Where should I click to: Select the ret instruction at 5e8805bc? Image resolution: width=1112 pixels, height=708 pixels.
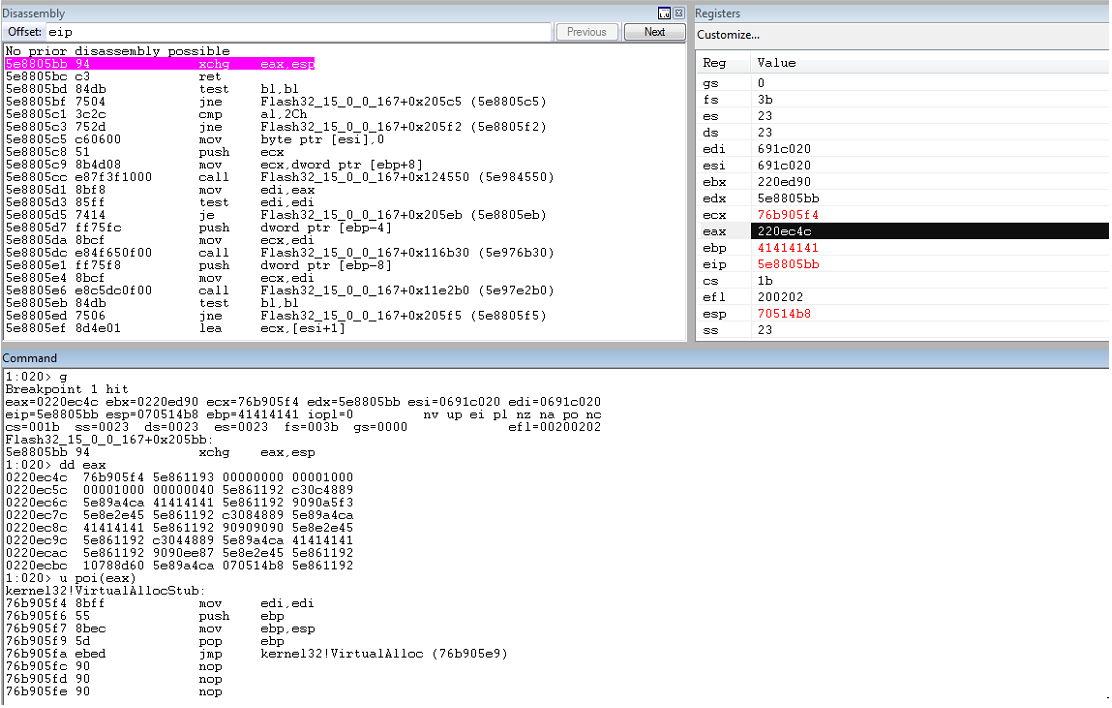(x=113, y=77)
